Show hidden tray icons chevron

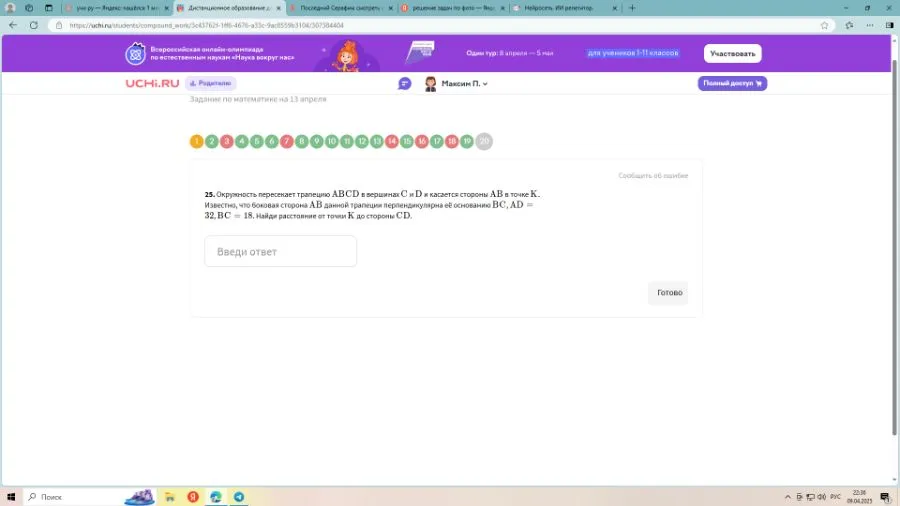click(x=788, y=497)
